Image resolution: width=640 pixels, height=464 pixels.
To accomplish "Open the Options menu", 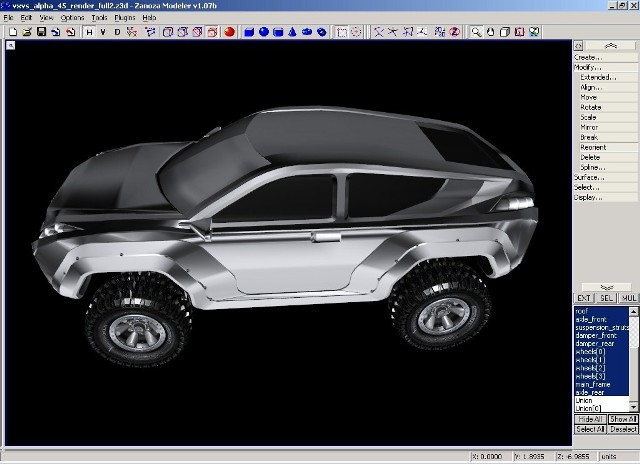I will [x=72, y=18].
